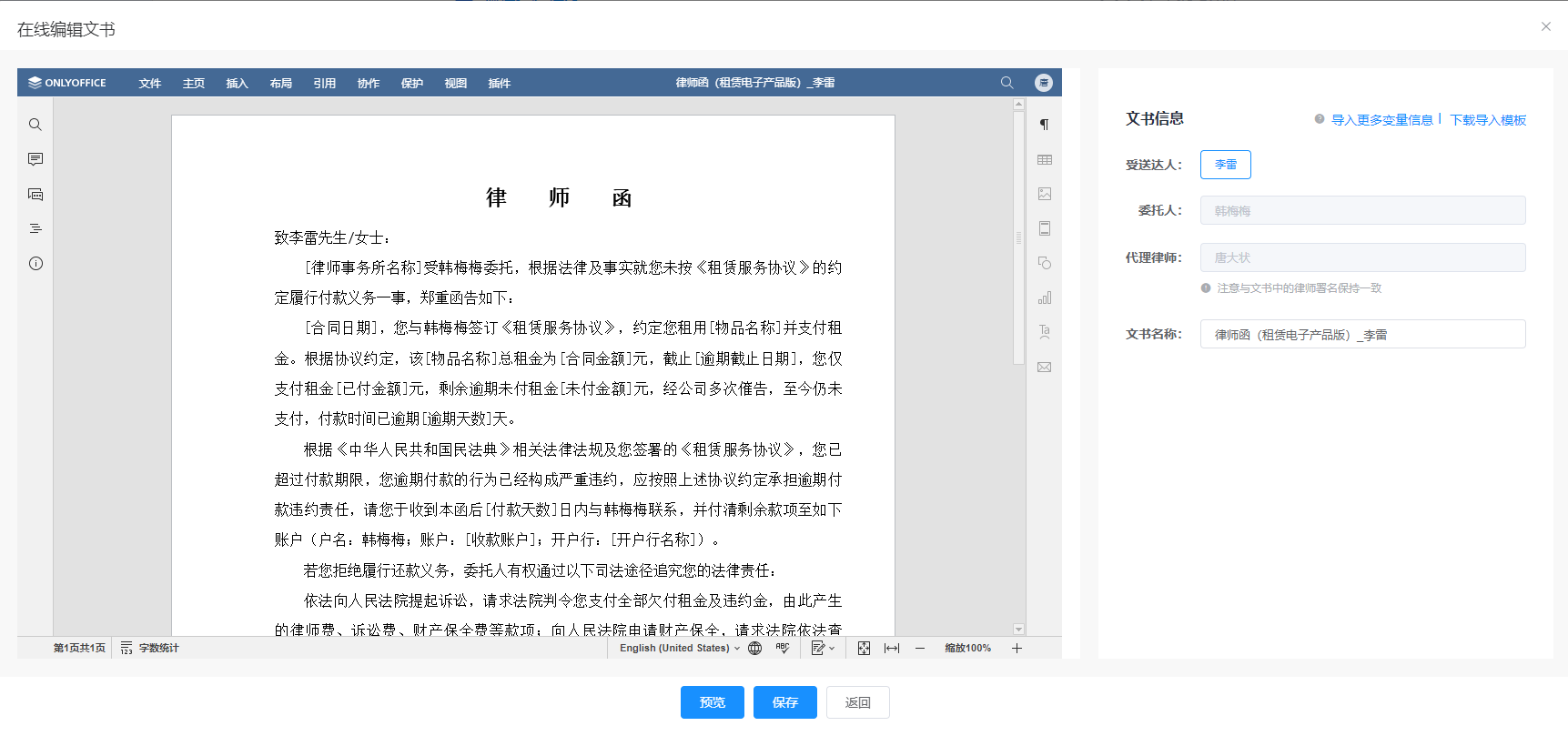Open the 保护 tab
1568x736 pixels.
coord(412,83)
